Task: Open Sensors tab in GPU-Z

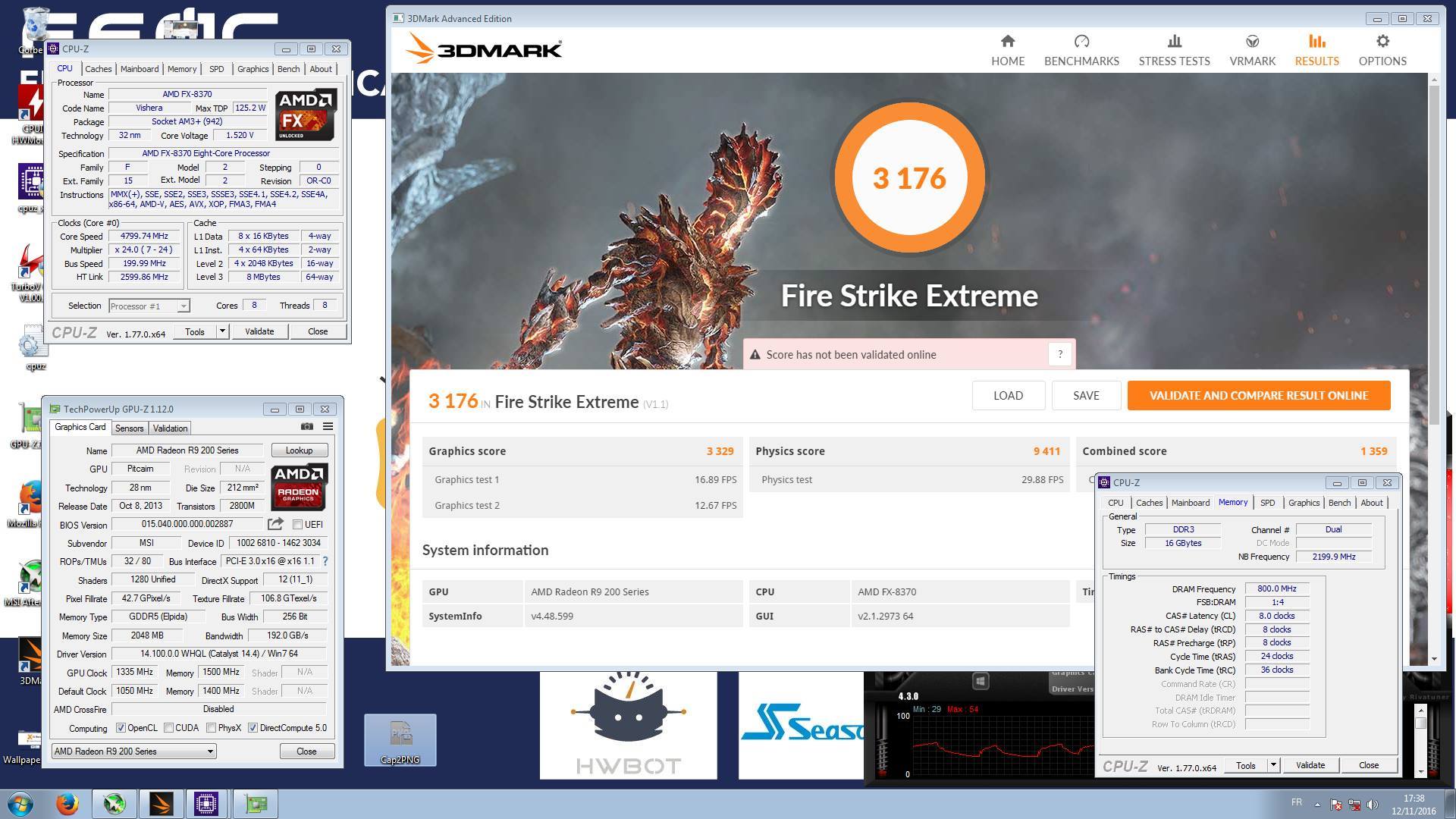Action: pyautogui.click(x=129, y=428)
